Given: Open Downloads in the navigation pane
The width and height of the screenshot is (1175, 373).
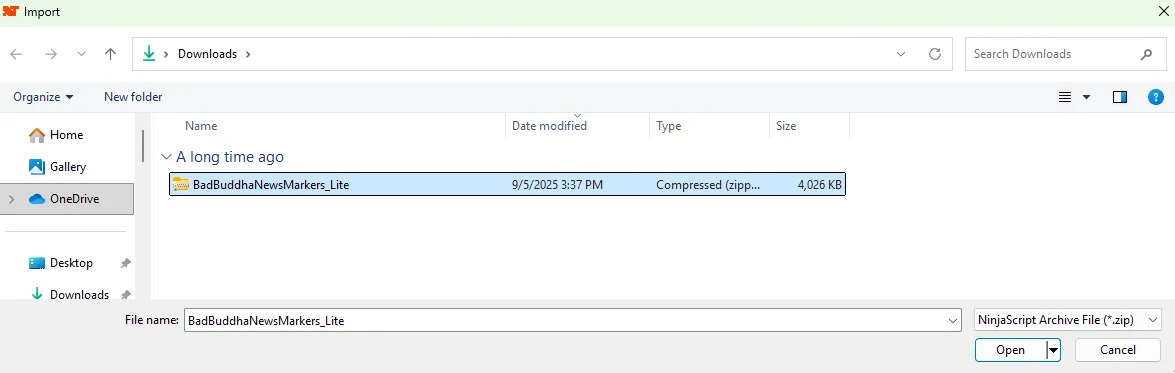Looking at the screenshot, I should click(x=70, y=294).
